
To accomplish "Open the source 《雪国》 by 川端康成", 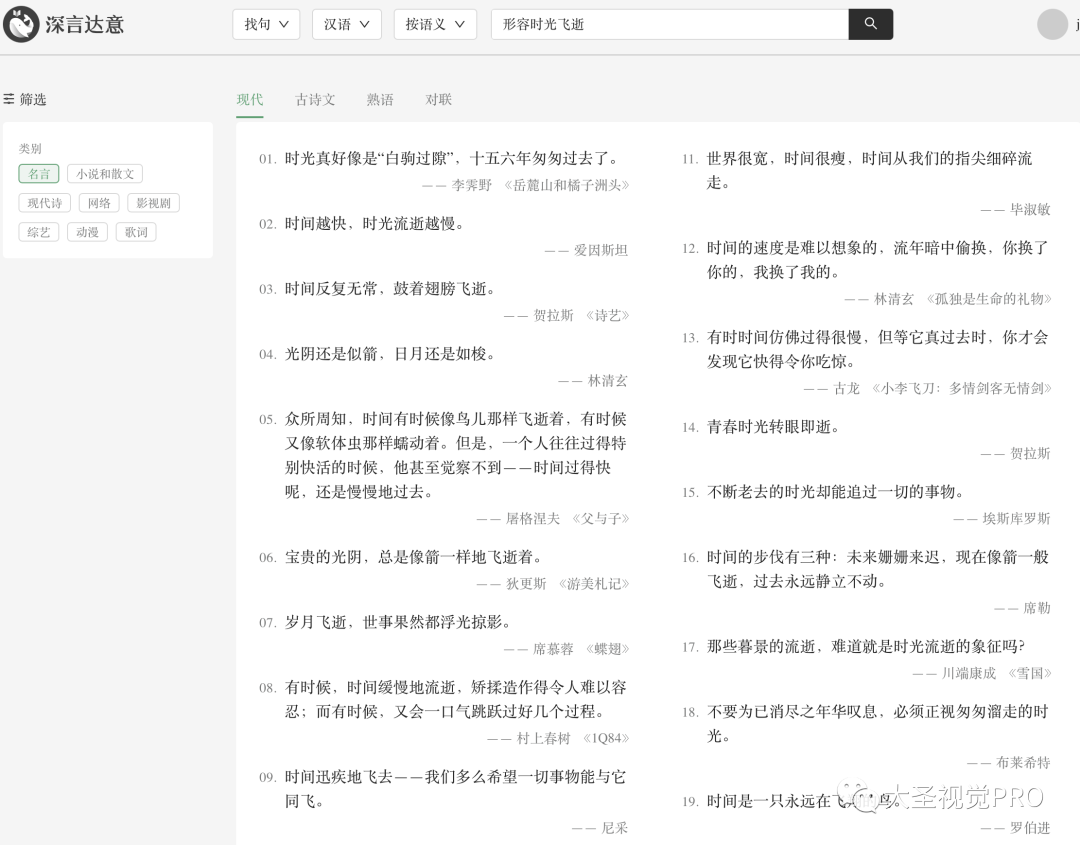I will tap(1029, 673).
